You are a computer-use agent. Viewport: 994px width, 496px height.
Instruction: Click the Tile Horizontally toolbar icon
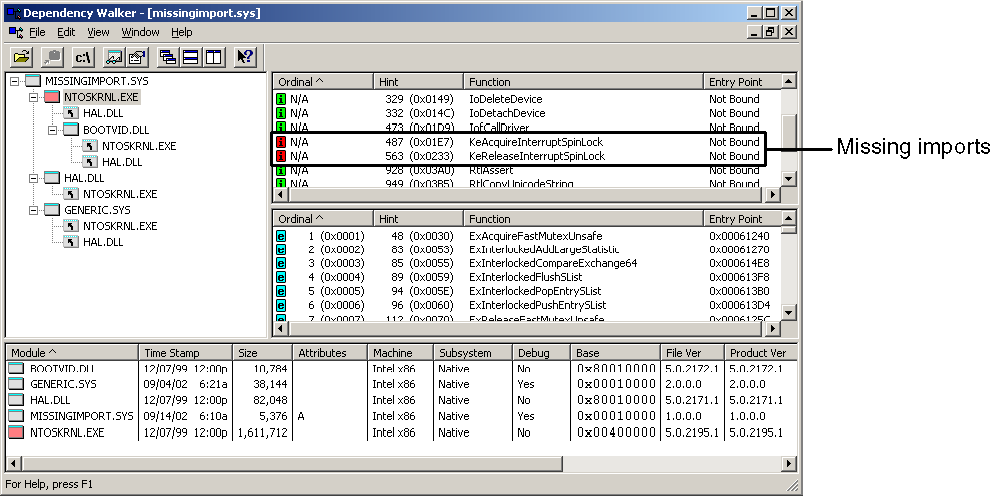pos(190,57)
